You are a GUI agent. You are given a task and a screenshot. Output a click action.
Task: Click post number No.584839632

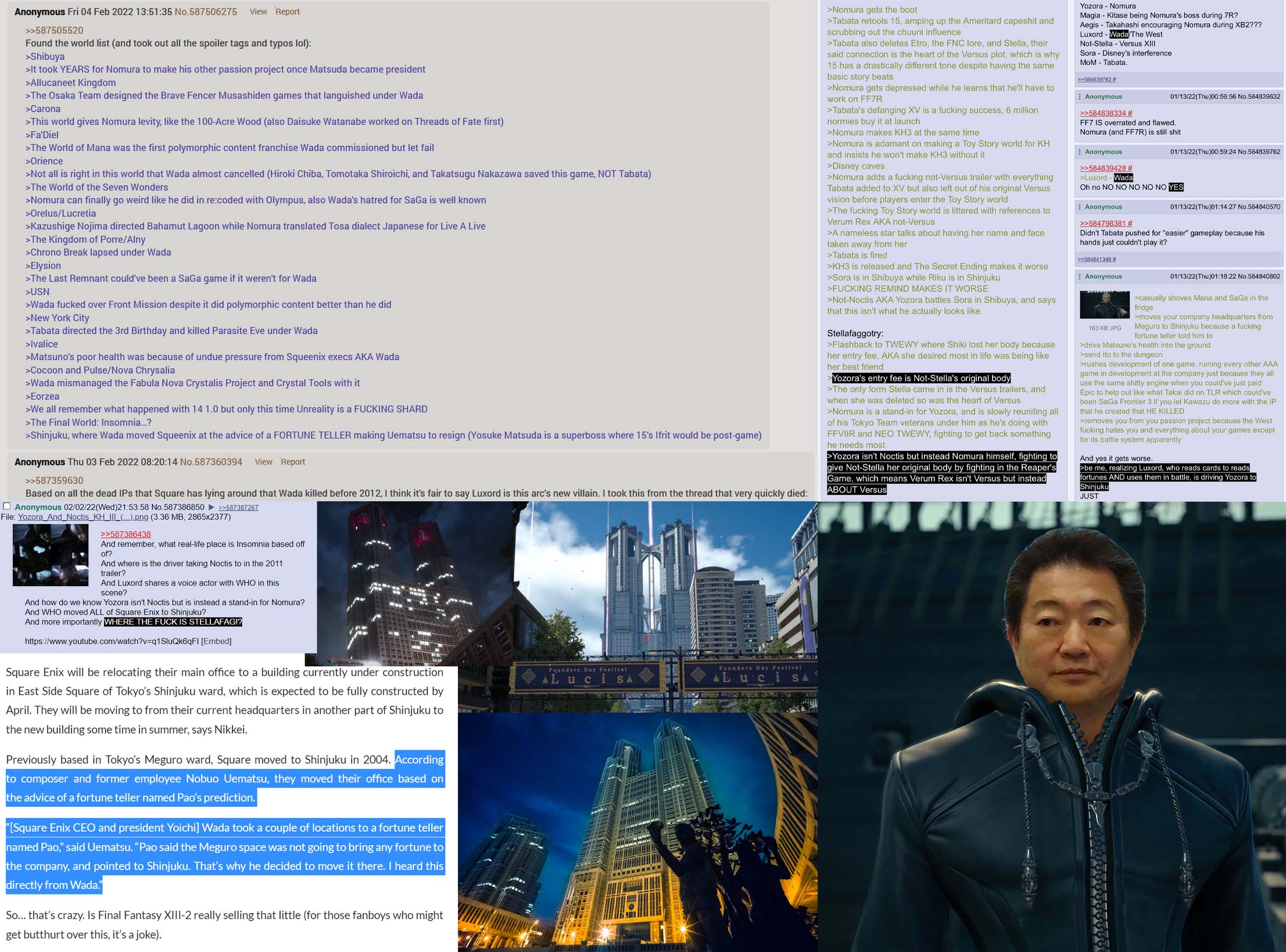click(x=1259, y=96)
